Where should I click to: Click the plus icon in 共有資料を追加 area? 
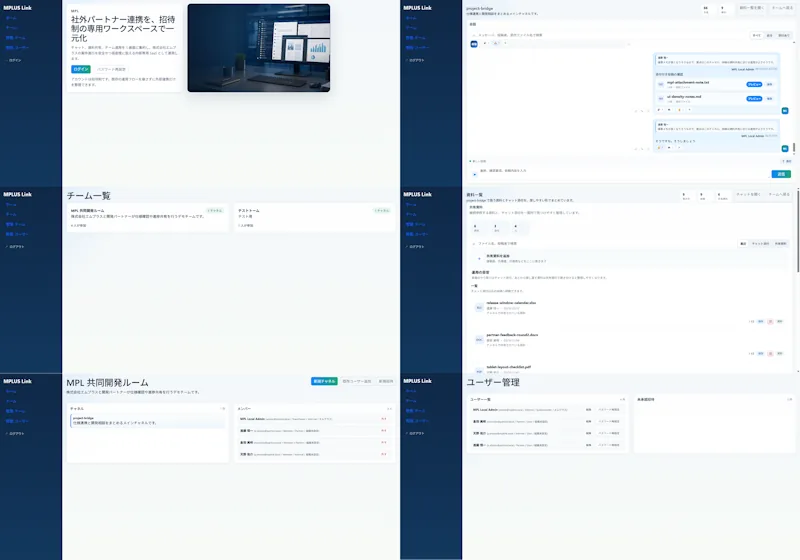[479, 259]
